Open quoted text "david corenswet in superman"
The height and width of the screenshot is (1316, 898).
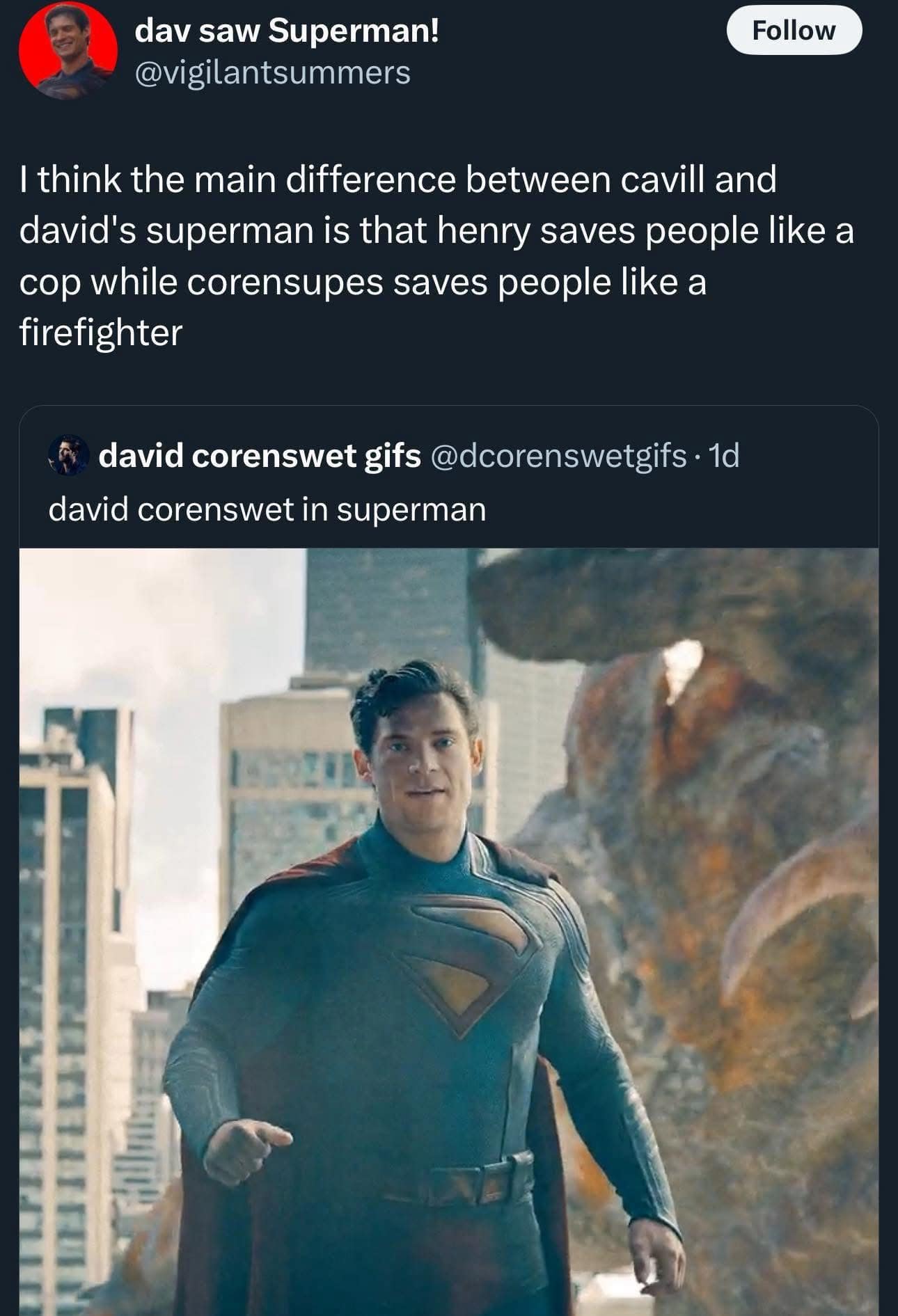pos(267,509)
